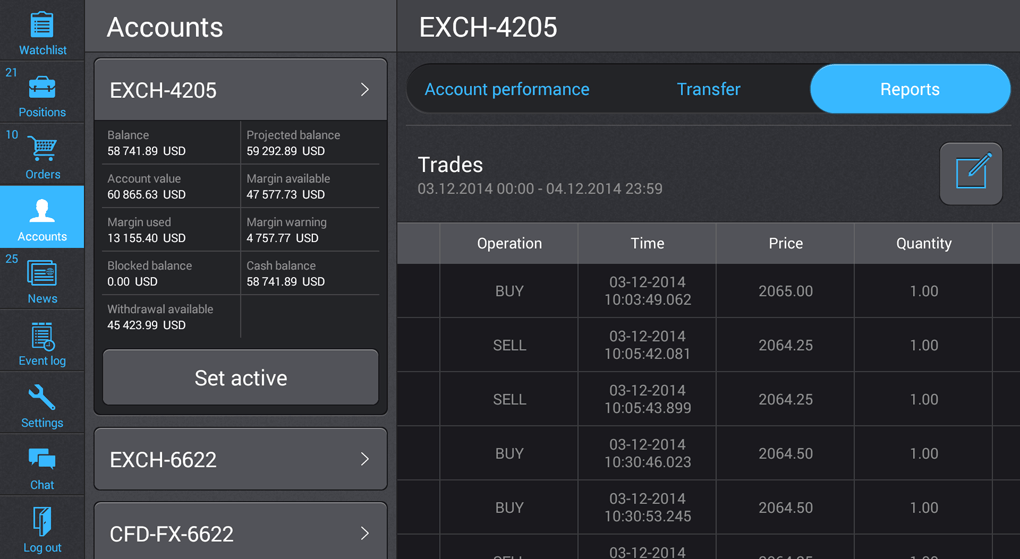Open the Watchlist clipboard icon
This screenshot has width=1020, height=559.
click(42, 24)
